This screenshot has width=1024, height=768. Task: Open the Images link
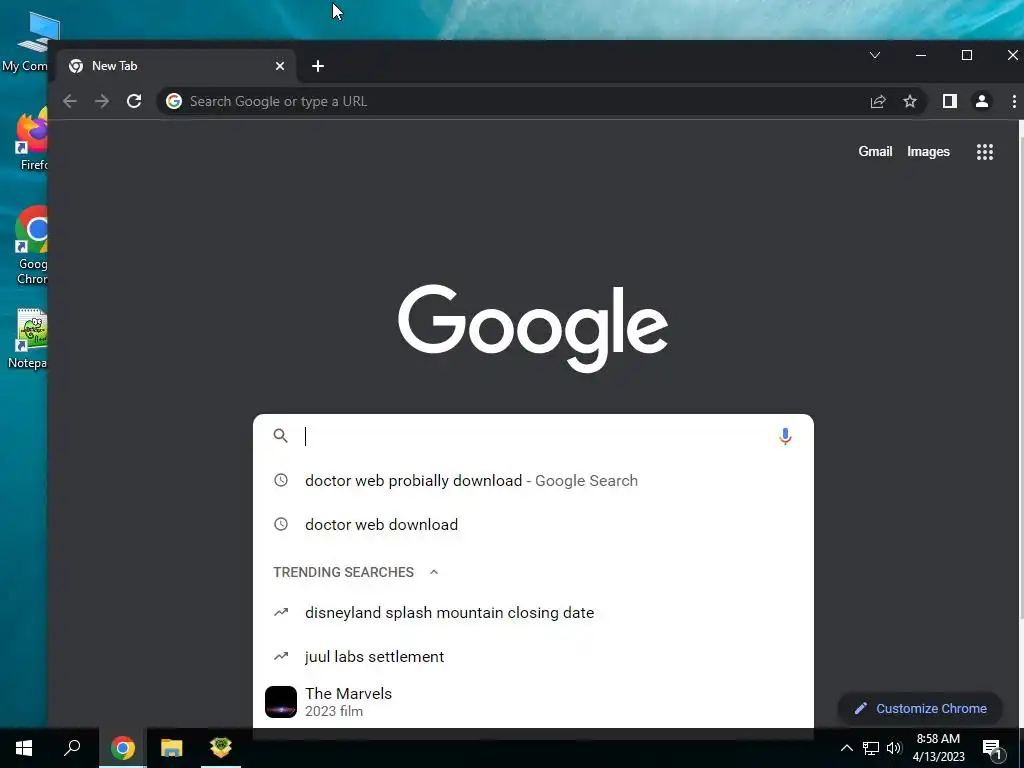point(928,152)
